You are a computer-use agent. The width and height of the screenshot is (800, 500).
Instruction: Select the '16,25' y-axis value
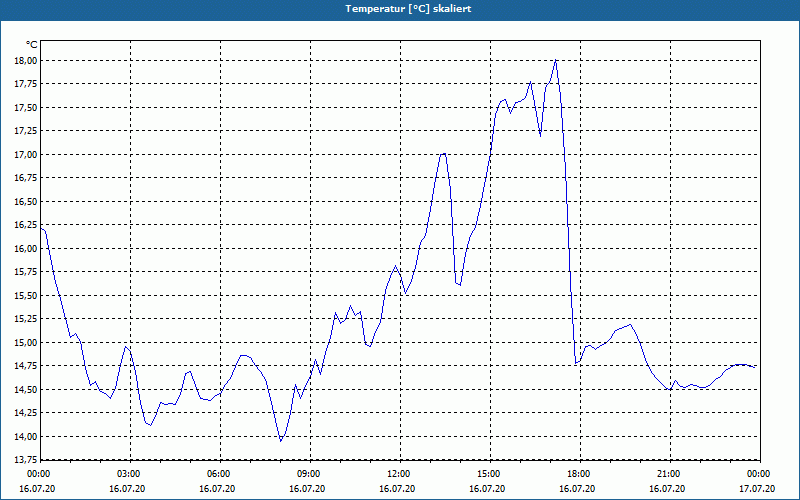click(x=26, y=225)
